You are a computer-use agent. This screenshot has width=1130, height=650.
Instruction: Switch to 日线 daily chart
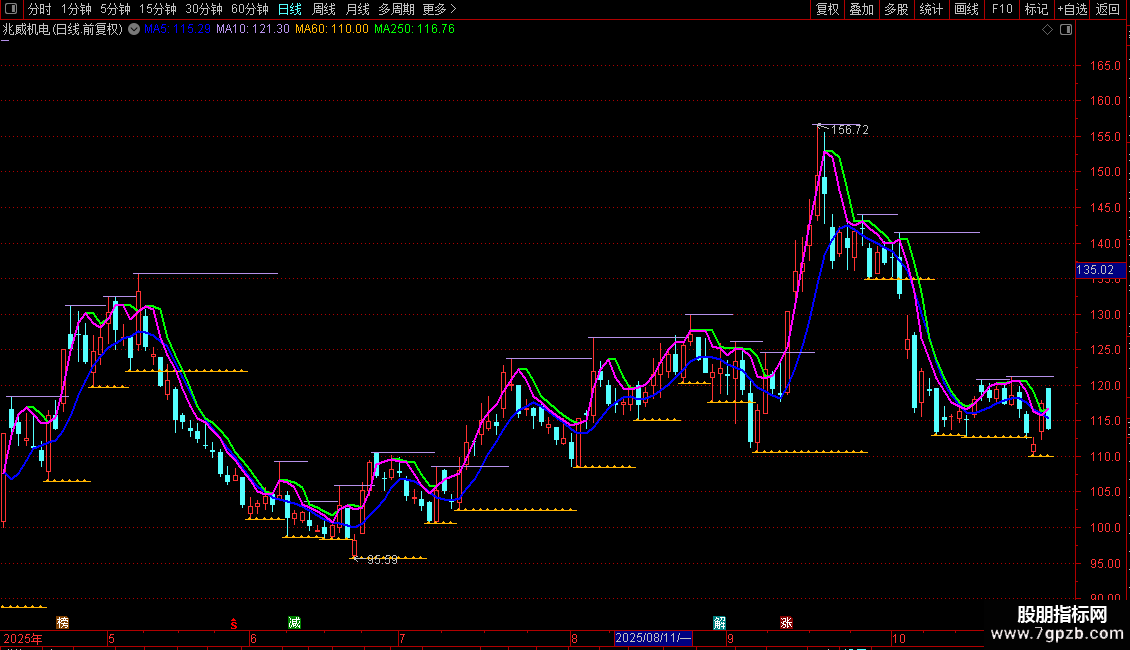coord(290,9)
